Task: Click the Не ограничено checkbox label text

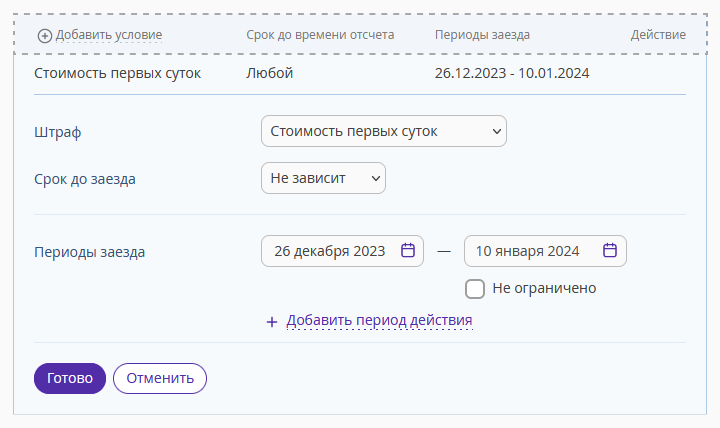Action: [544, 288]
